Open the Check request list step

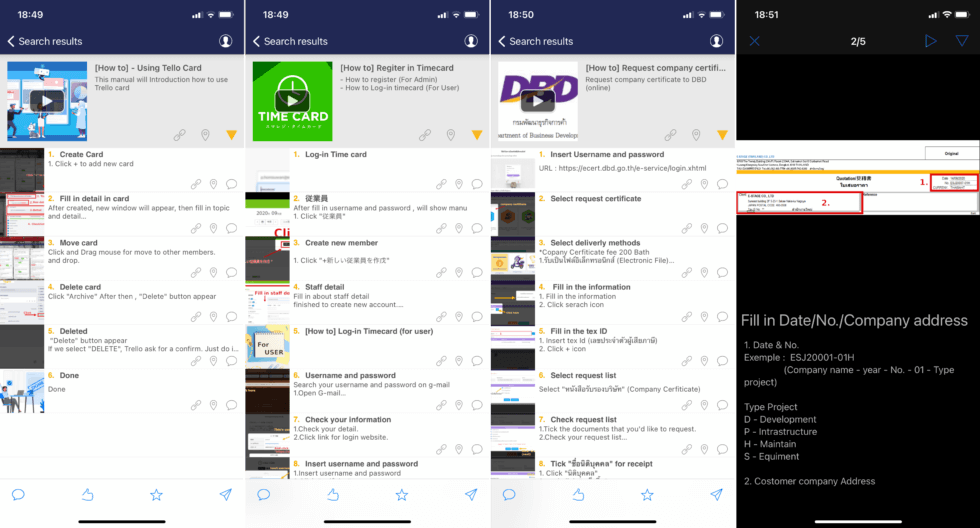tap(613, 435)
